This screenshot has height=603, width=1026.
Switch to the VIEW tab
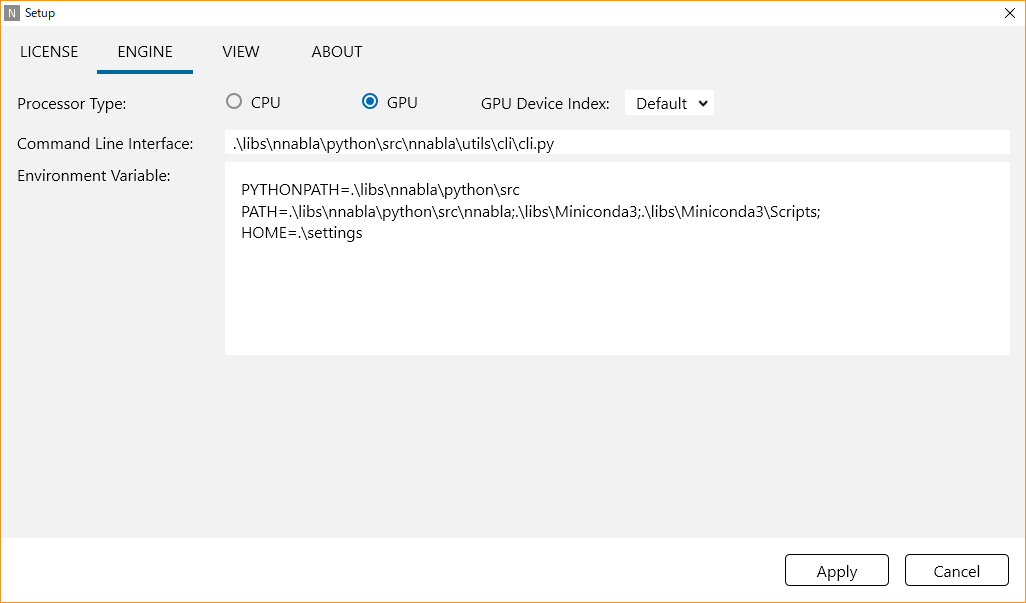[x=241, y=52]
